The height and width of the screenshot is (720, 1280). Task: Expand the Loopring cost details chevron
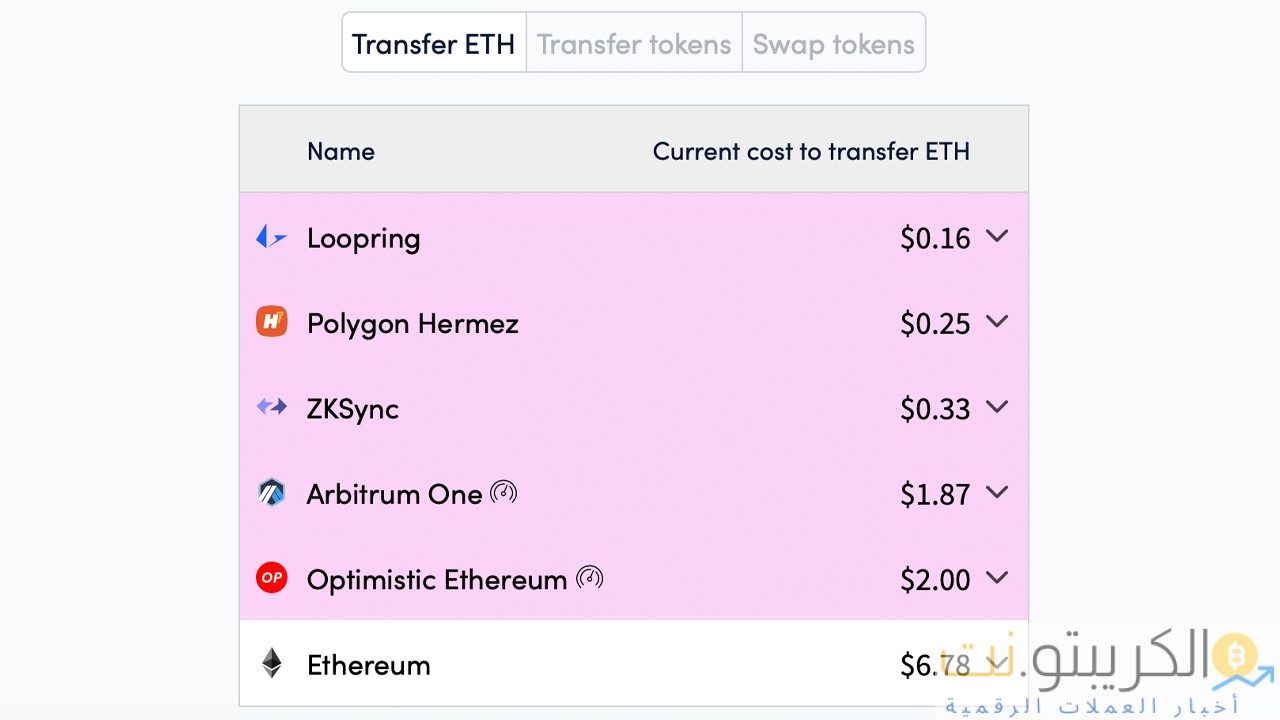pyautogui.click(x=997, y=236)
